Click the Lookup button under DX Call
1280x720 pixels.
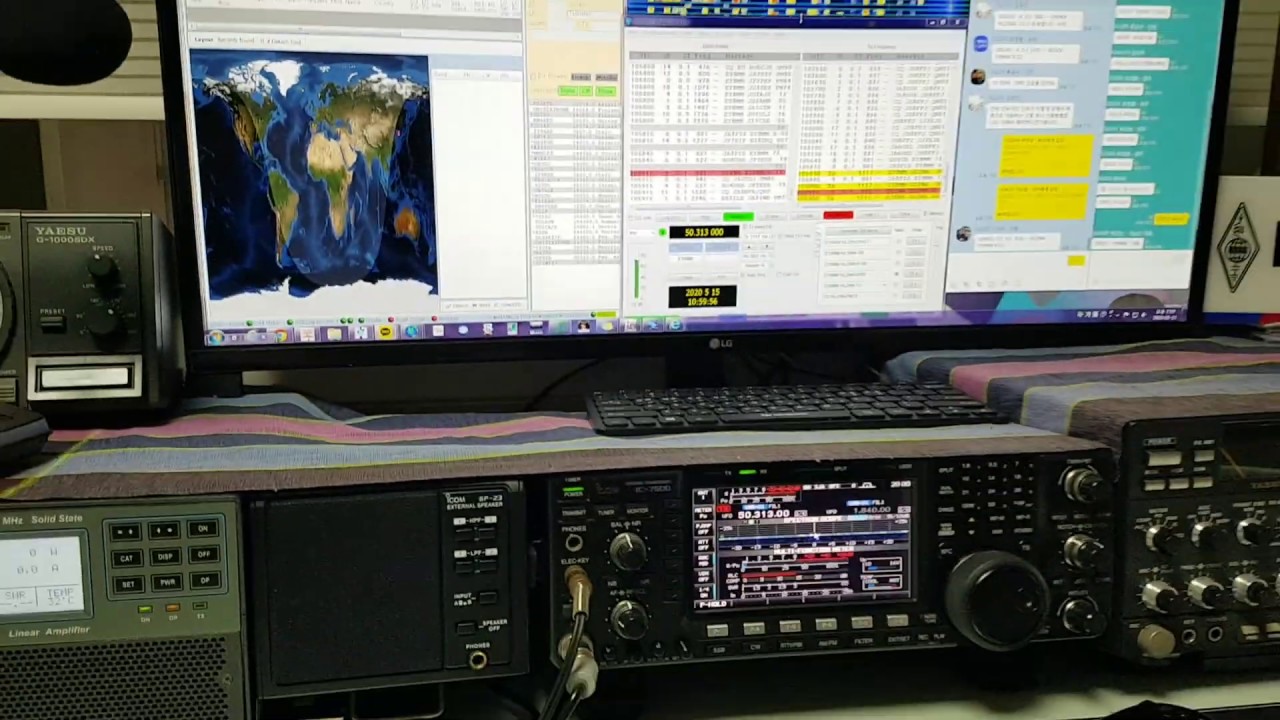pos(685,277)
